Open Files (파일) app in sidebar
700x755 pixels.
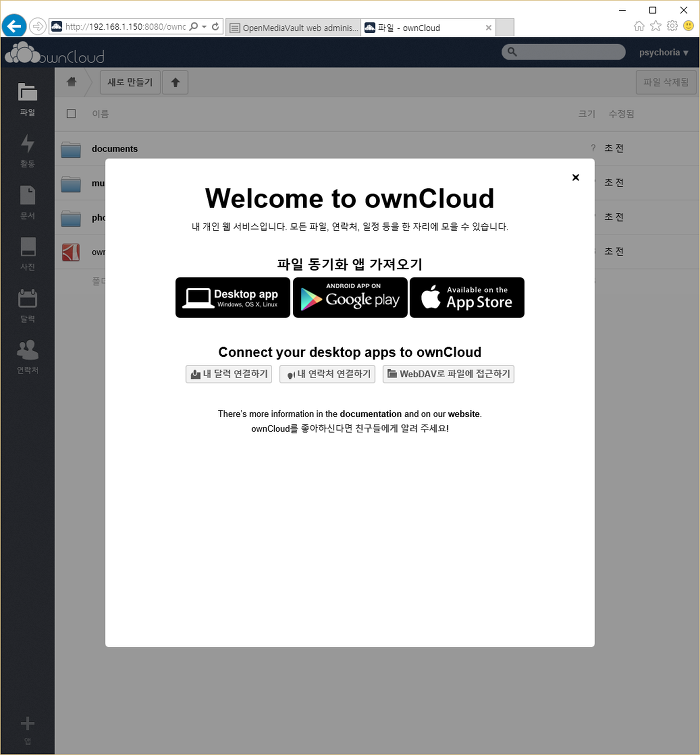point(27,99)
